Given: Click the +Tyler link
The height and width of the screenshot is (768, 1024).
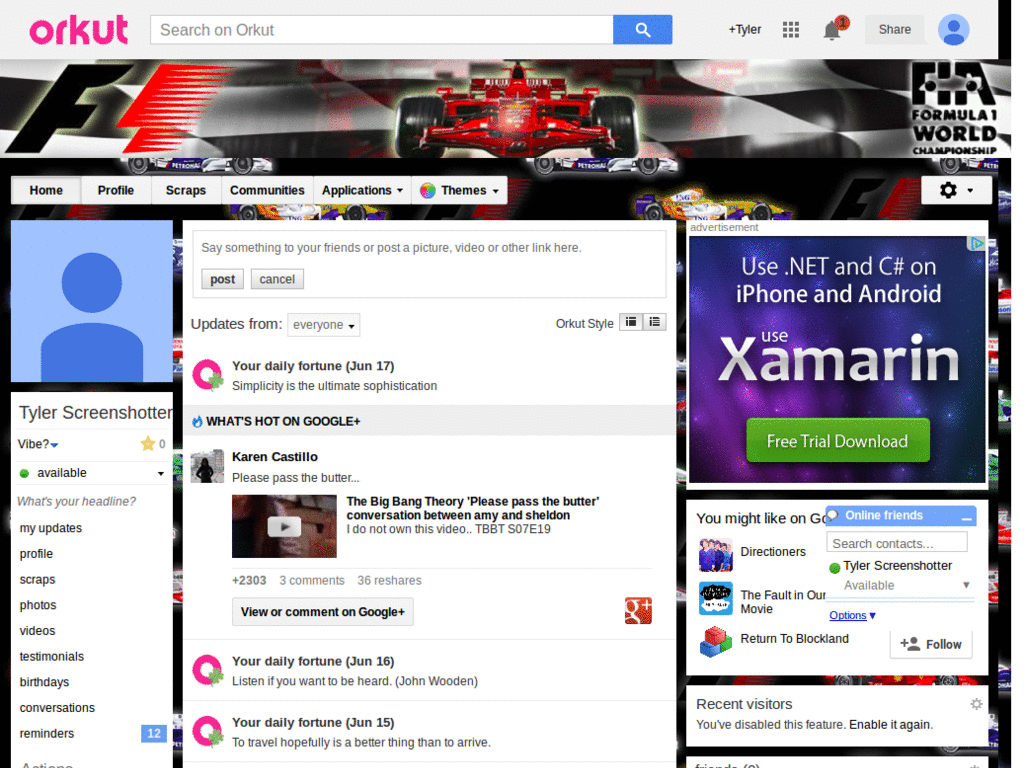Looking at the screenshot, I should (x=744, y=29).
